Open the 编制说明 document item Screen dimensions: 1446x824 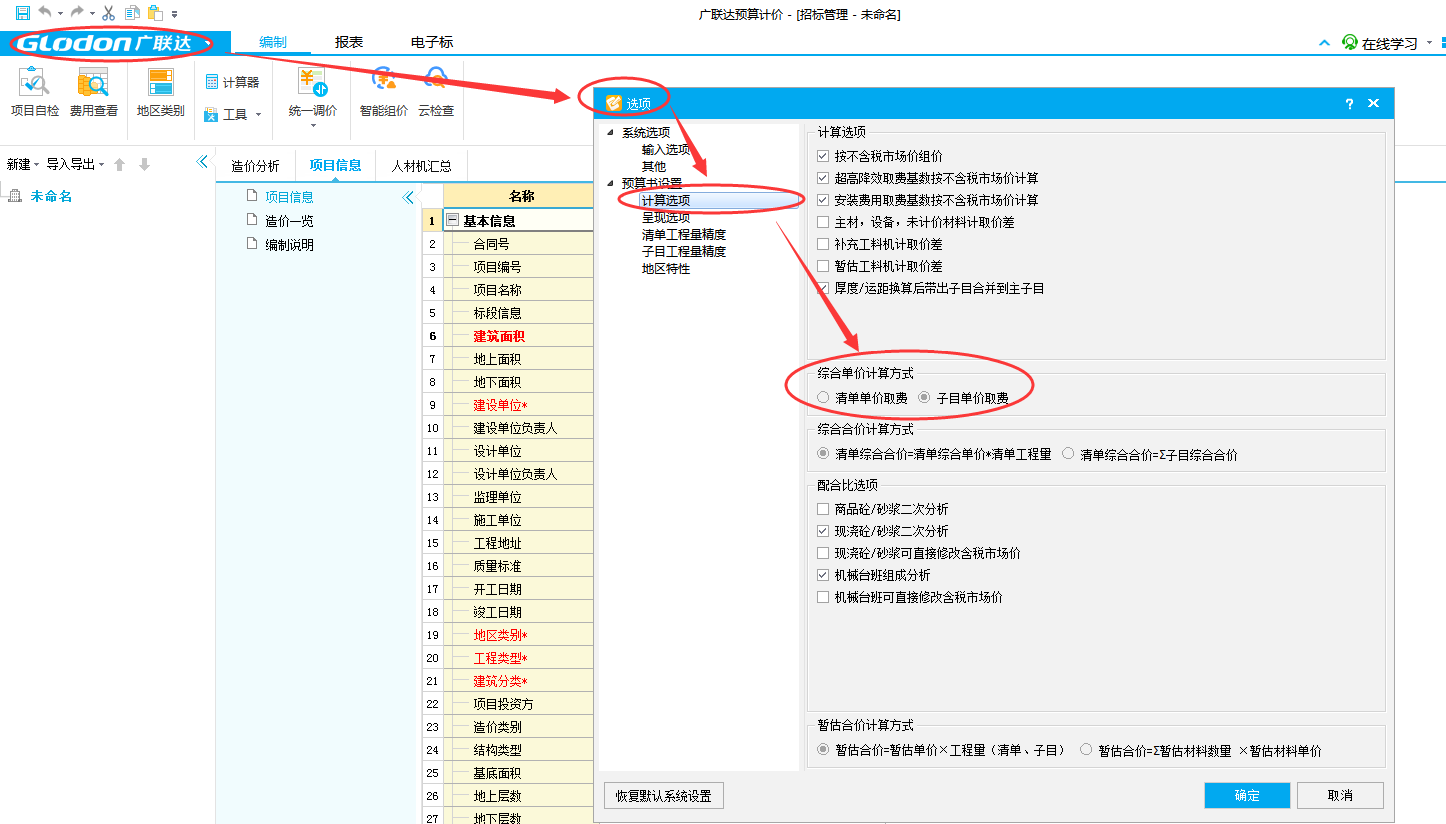(x=289, y=244)
